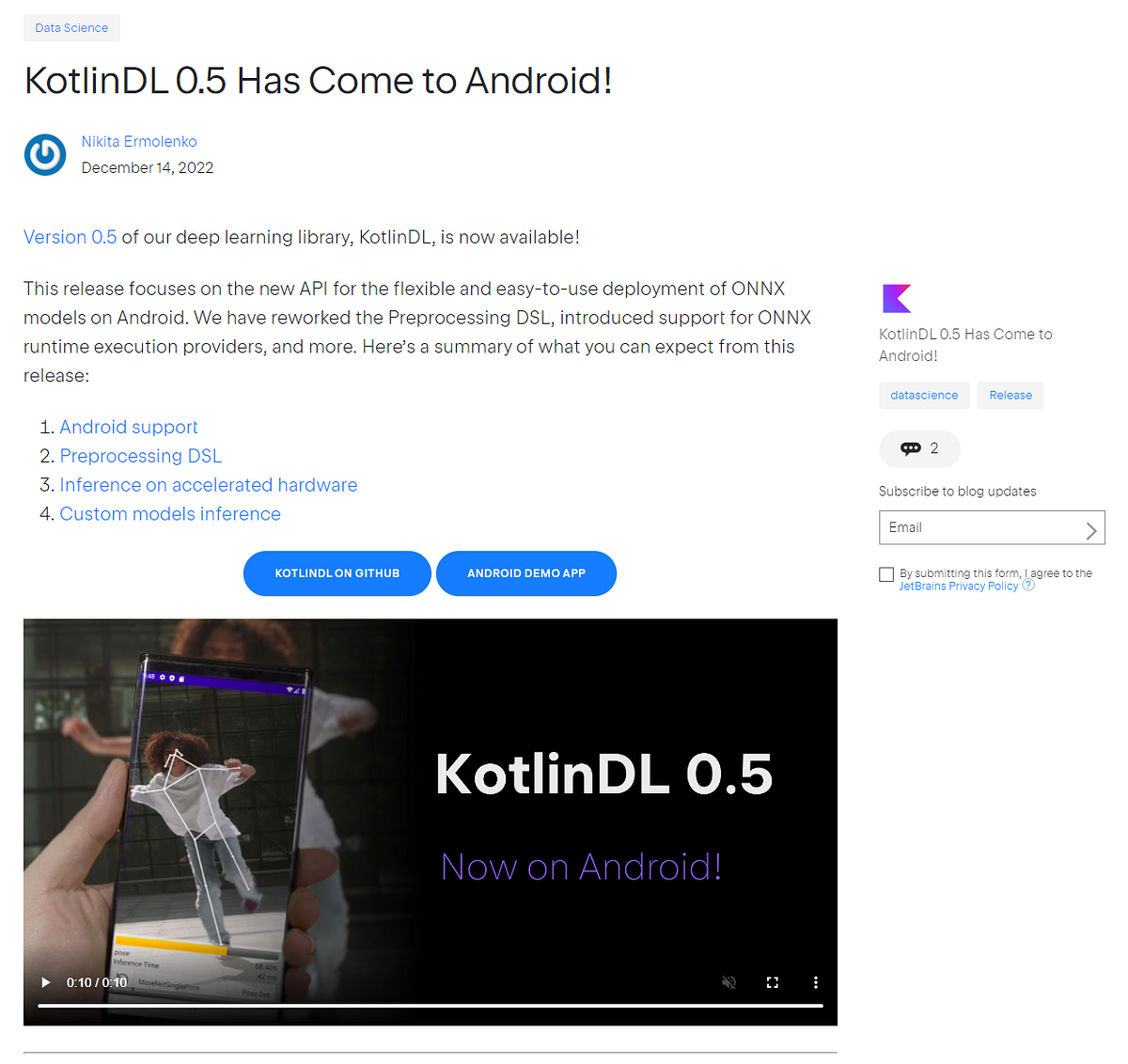Viewport: 1128px width, 1064px height.
Task: Click the Kotlin logo in the sidebar
Action: (896, 298)
